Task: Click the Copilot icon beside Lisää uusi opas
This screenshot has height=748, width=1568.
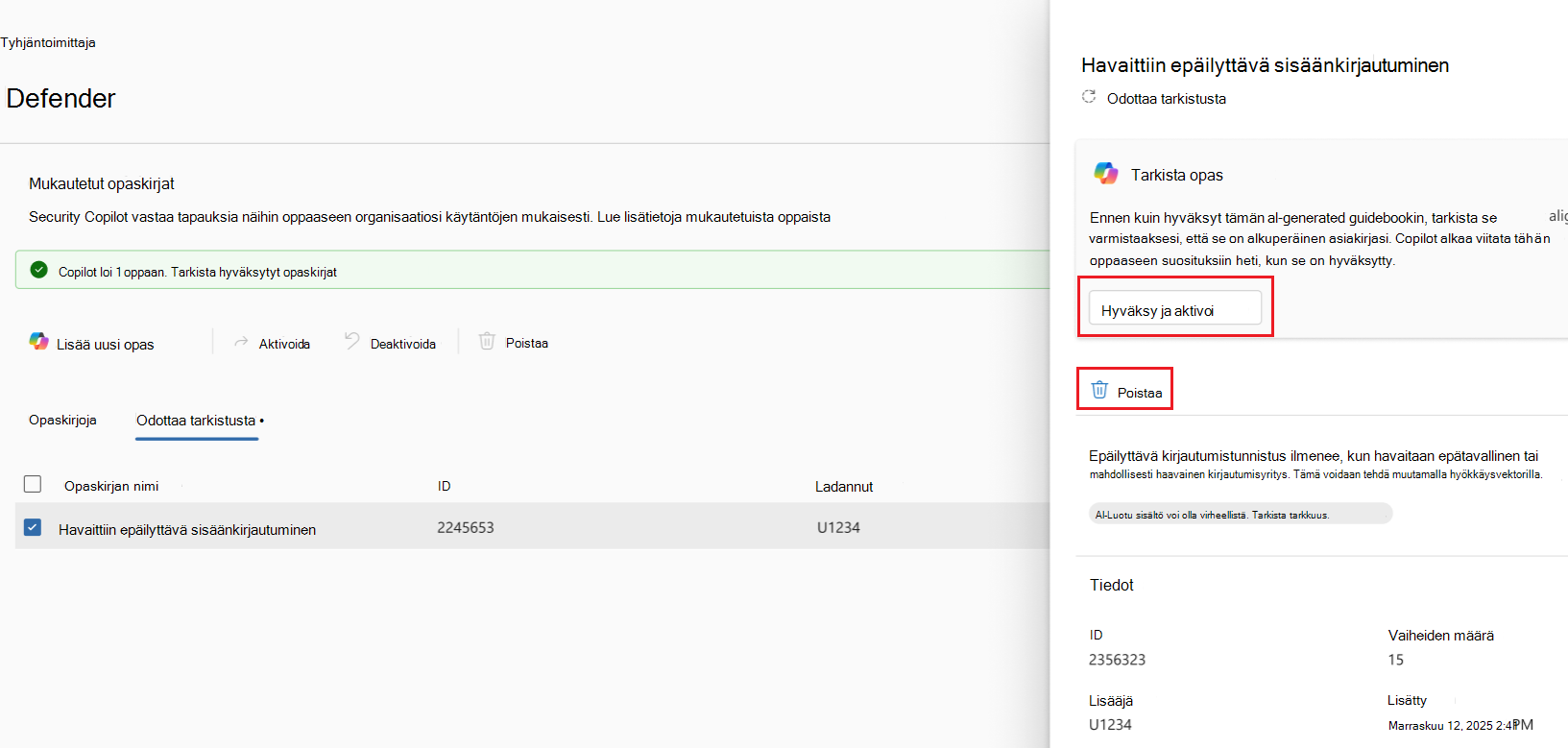Action: point(38,341)
